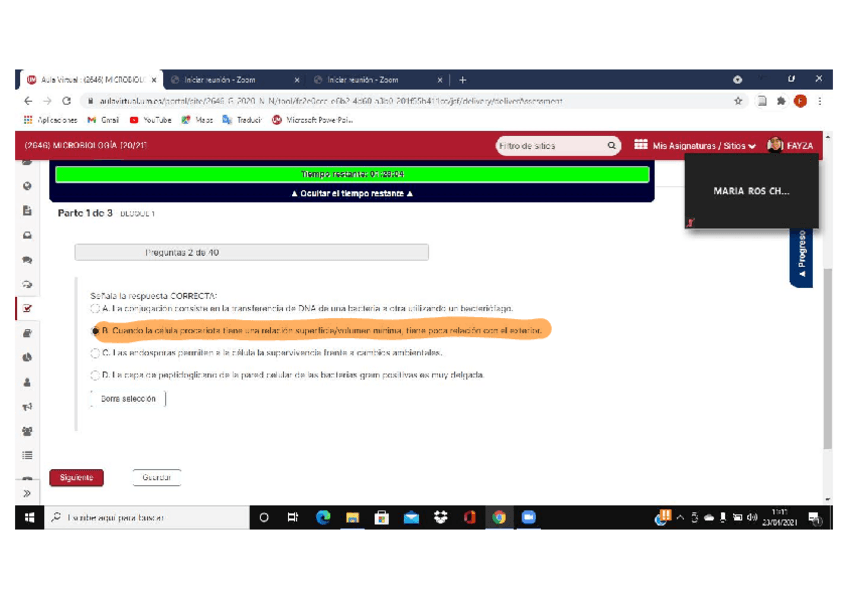The width and height of the screenshot is (848, 599).
Task: Open the pie chart statistics icon in sidebar
Action: click(27, 357)
